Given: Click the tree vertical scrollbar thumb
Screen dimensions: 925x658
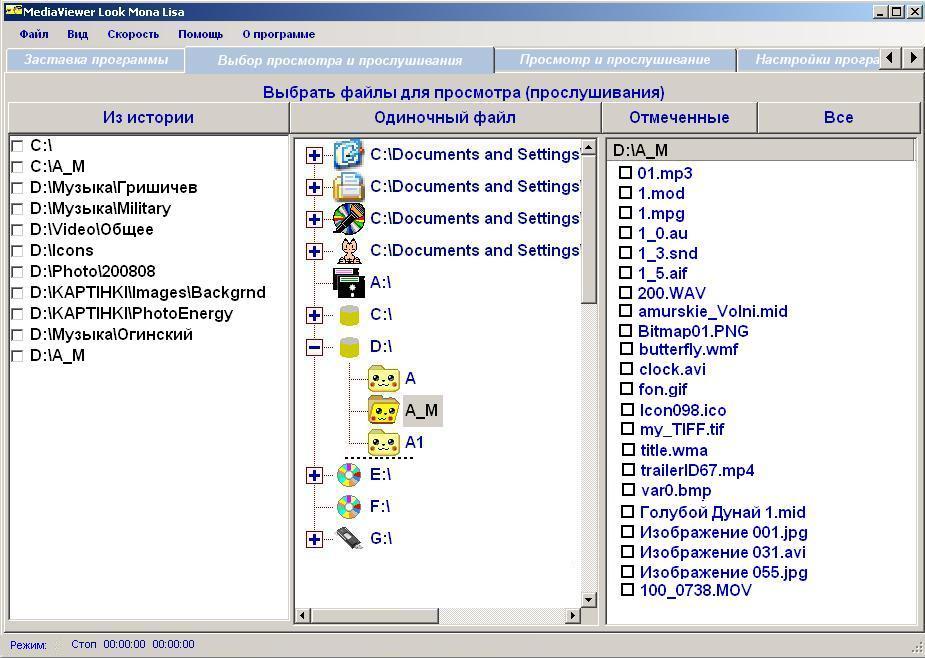Looking at the screenshot, I should (589, 229).
